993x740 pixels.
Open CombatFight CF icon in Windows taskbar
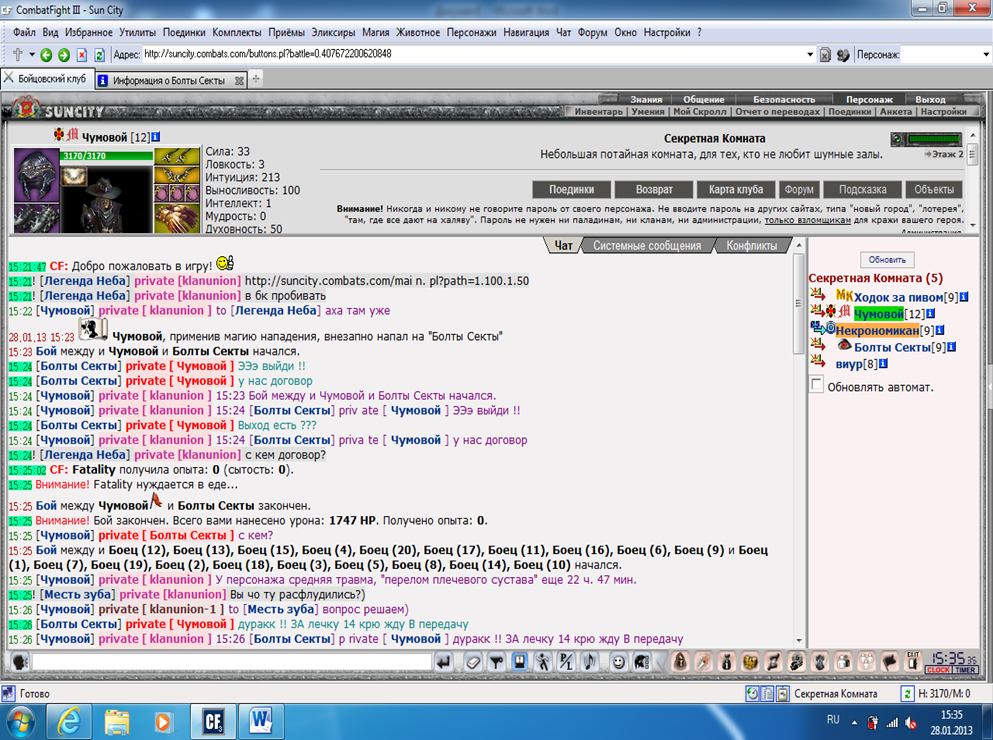click(213, 722)
